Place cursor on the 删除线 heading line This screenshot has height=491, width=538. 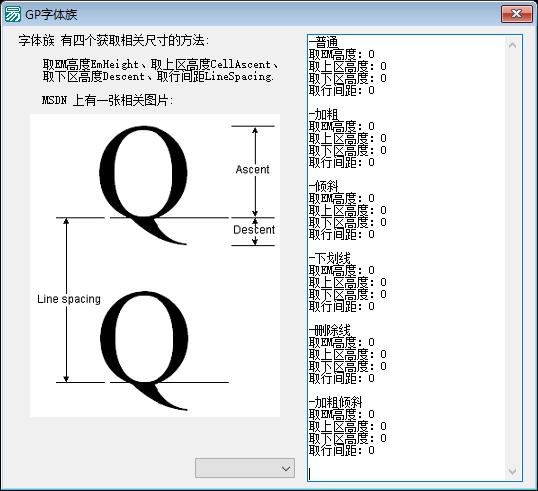(330, 331)
